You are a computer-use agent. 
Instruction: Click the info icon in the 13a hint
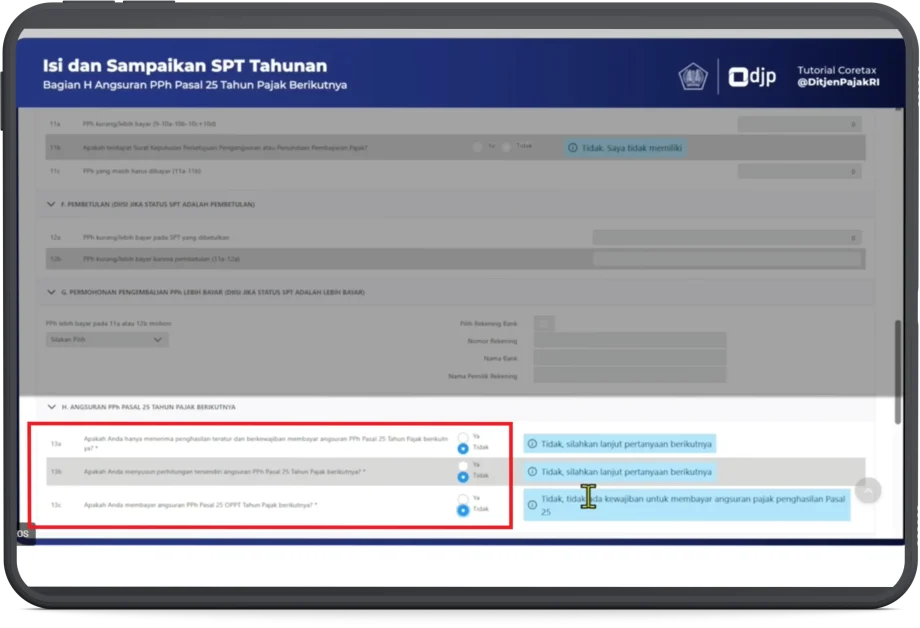[532, 444]
